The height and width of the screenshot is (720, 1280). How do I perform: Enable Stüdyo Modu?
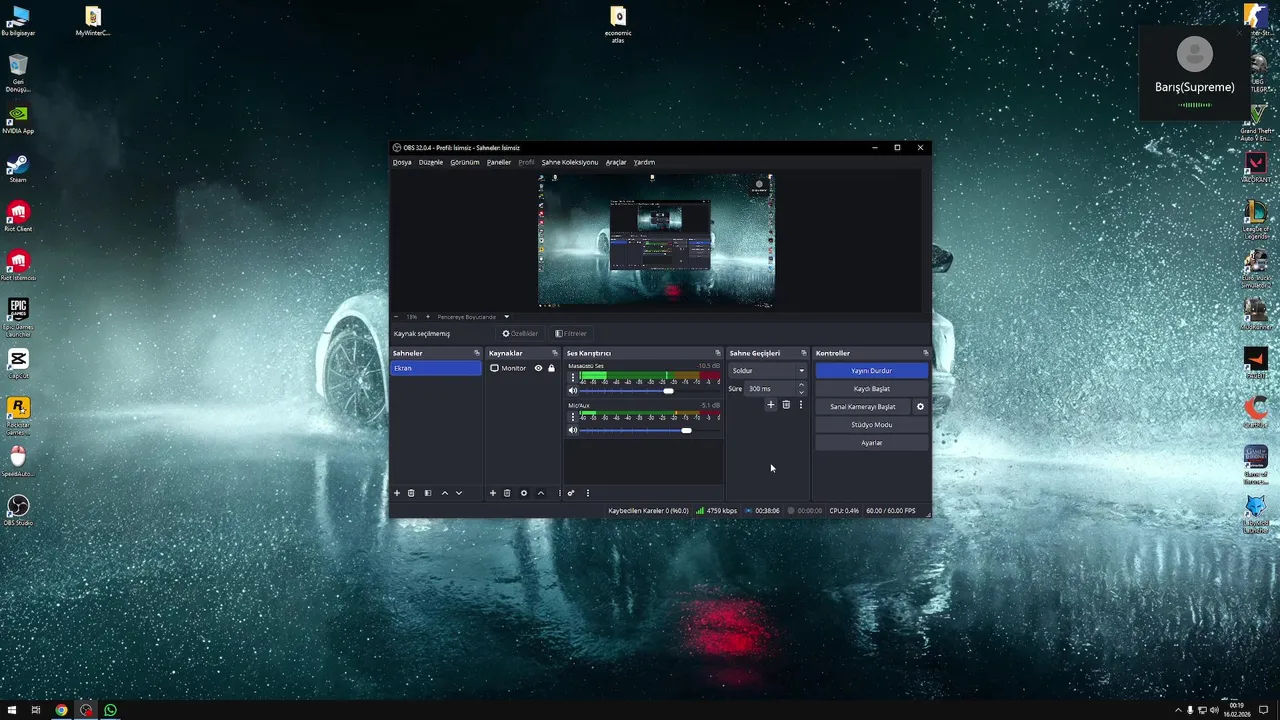[x=872, y=425]
